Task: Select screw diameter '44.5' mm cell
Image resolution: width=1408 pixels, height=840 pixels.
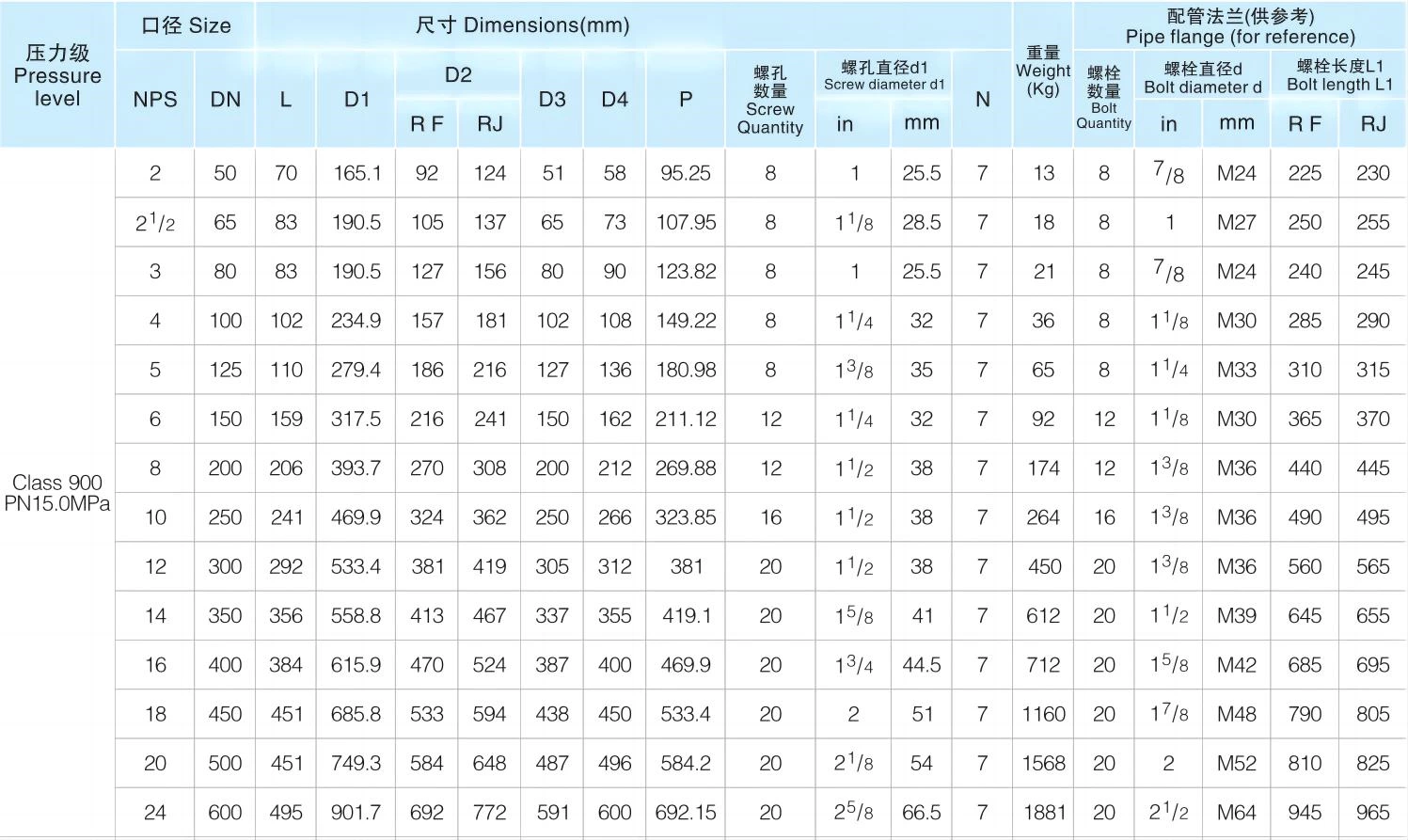Action: pyautogui.click(x=922, y=665)
